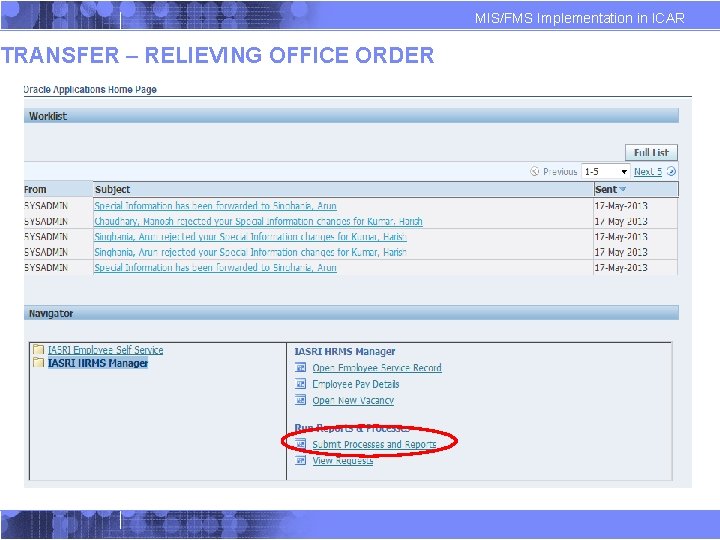This screenshot has height=540, width=720.
Task: Click icon next to View Requests
Action: 300,460
